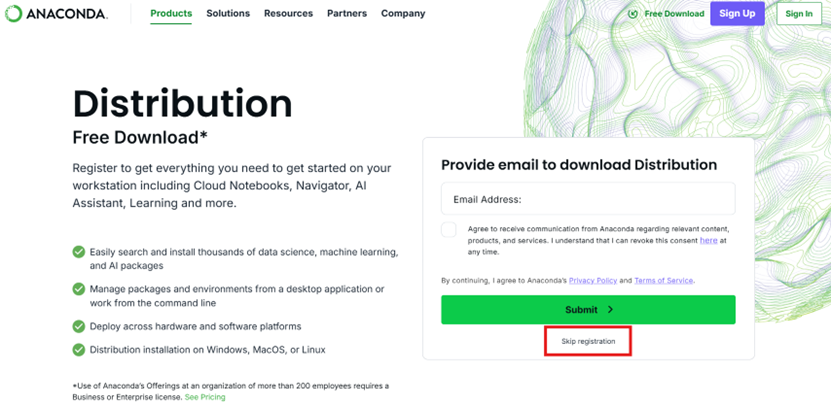
Task: Open the Solutions menu
Action: tap(228, 14)
